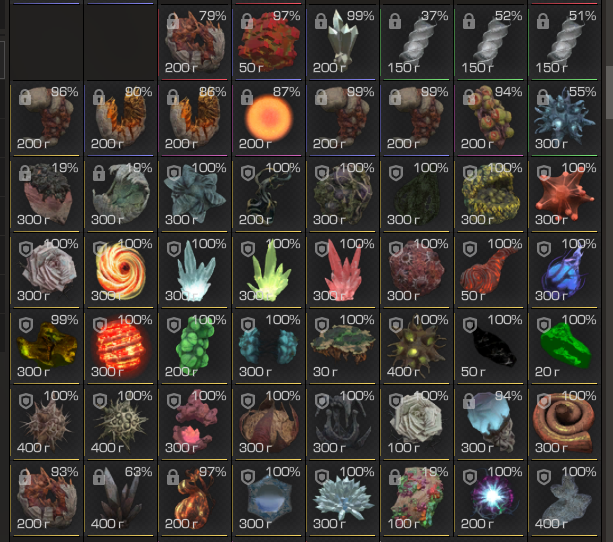The height and width of the screenshot is (542, 613).
Task: Select the glowing purple-white energy orb
Action: click(491, 499)
